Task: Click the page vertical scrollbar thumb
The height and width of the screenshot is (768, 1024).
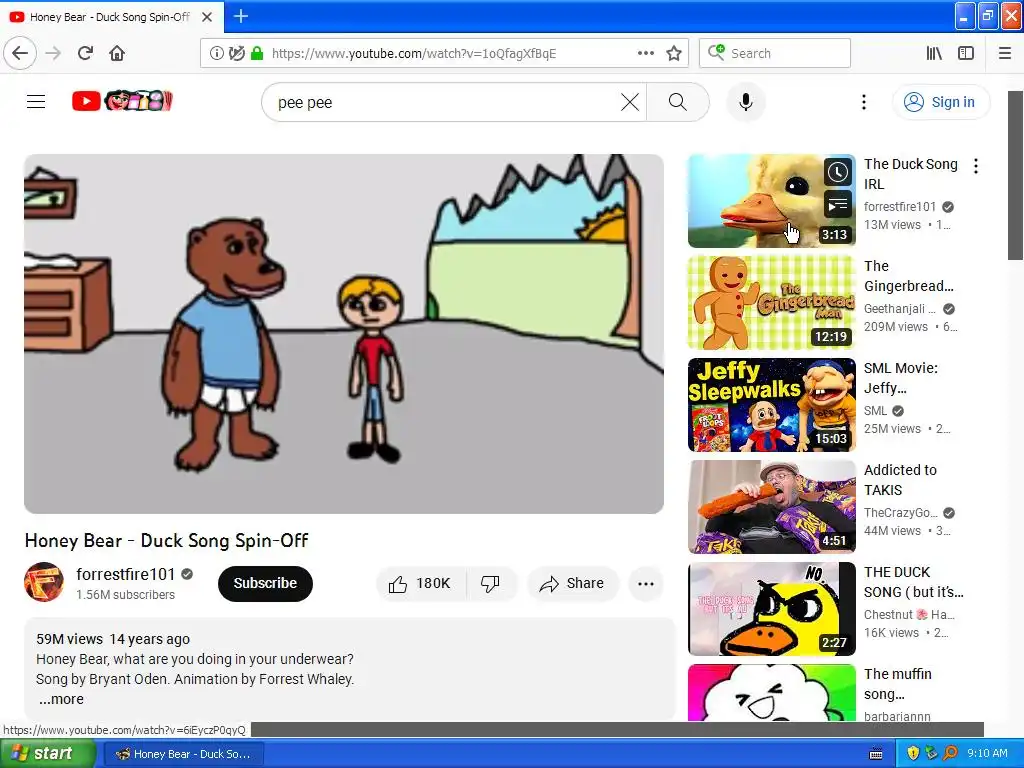Action: (x=1015, y=175)
